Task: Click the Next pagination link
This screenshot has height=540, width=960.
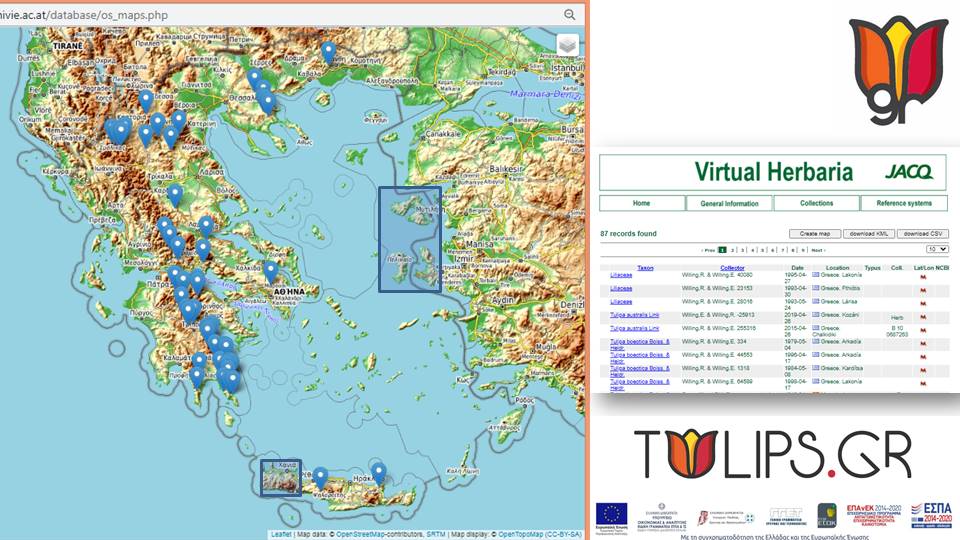Action: (818, 250)
